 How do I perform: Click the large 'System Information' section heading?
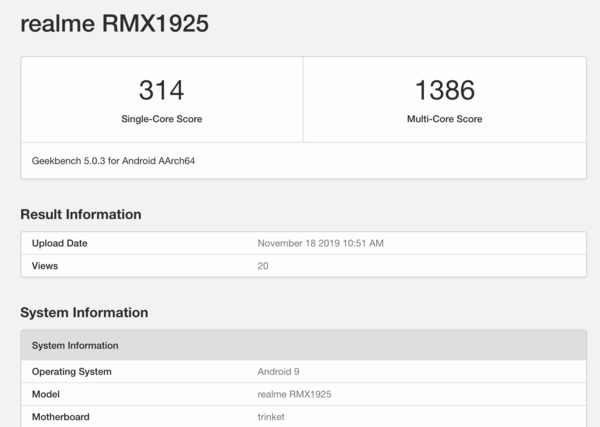(84, 313)
